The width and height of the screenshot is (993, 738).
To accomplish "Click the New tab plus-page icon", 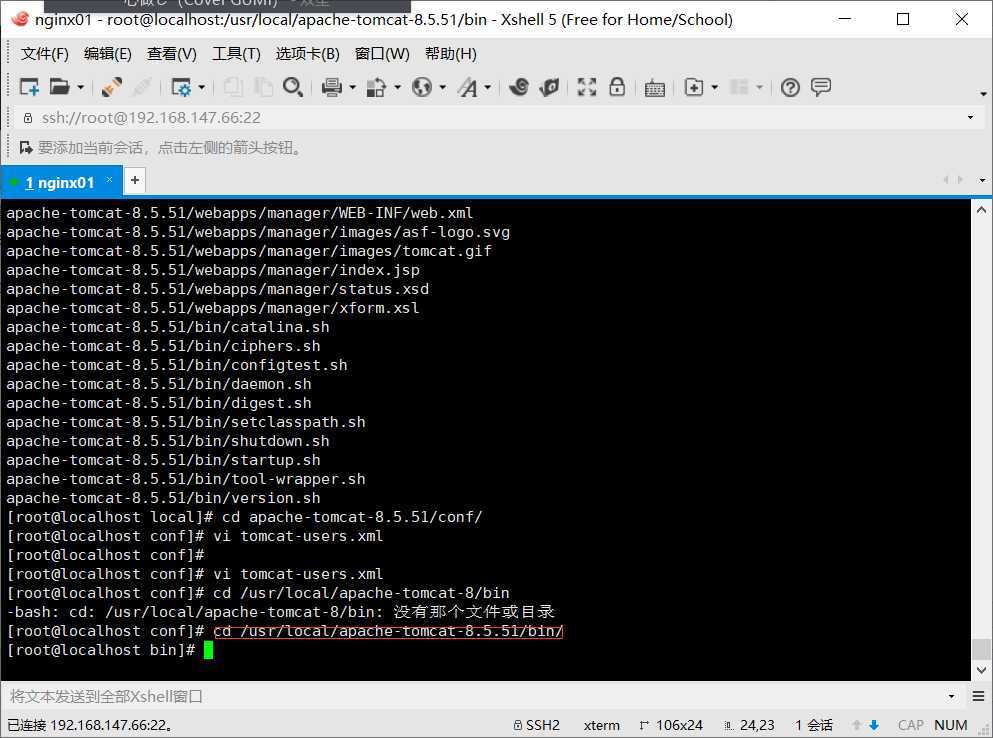I will click(694, 87).
